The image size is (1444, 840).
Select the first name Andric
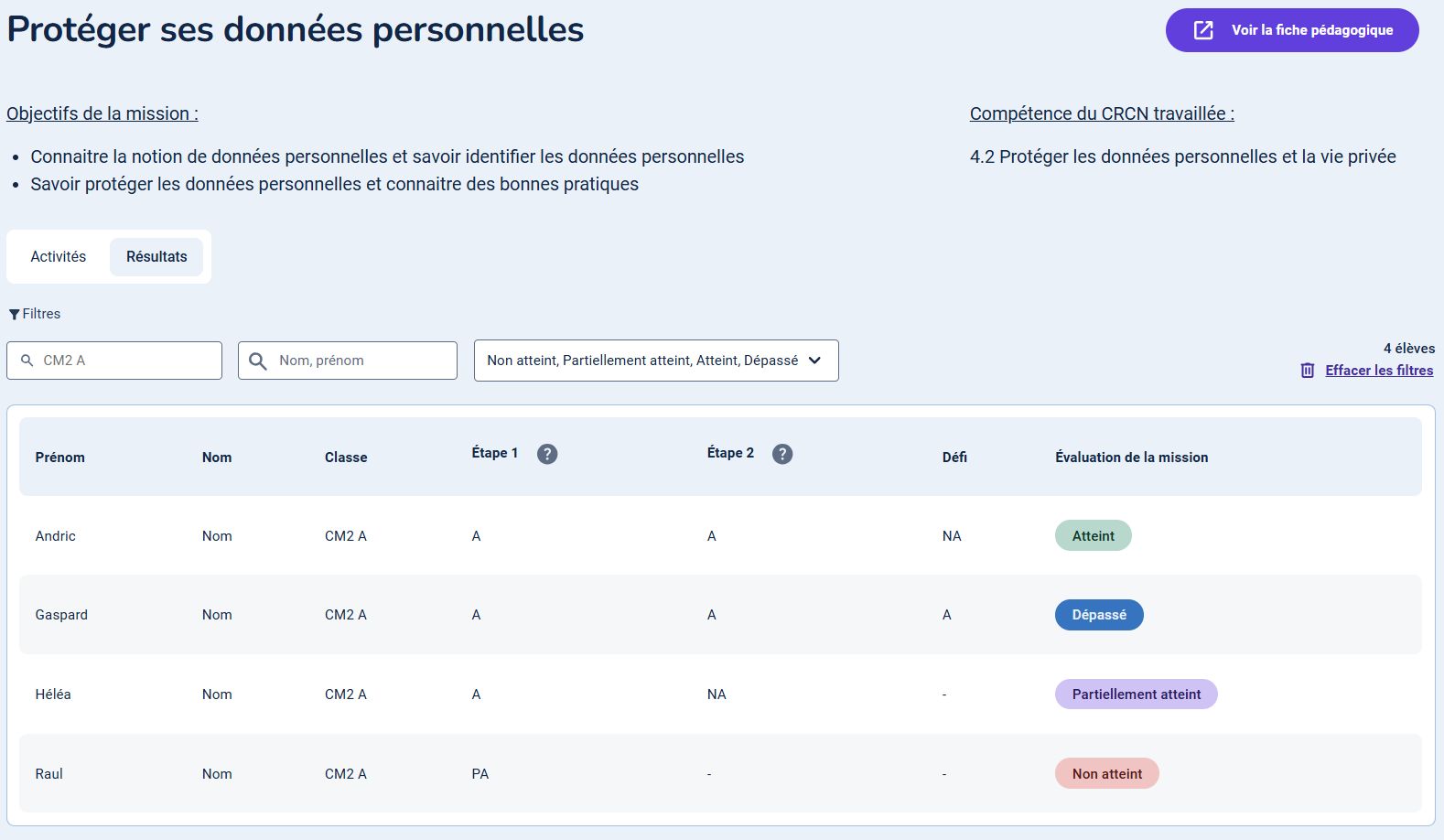(56, 536)
